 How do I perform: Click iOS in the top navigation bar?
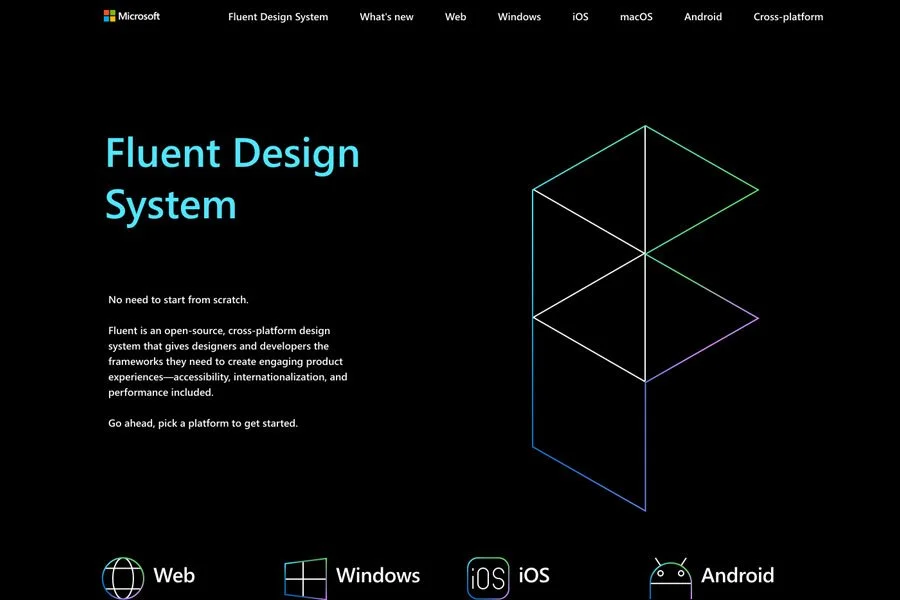[x=580, y=17]
